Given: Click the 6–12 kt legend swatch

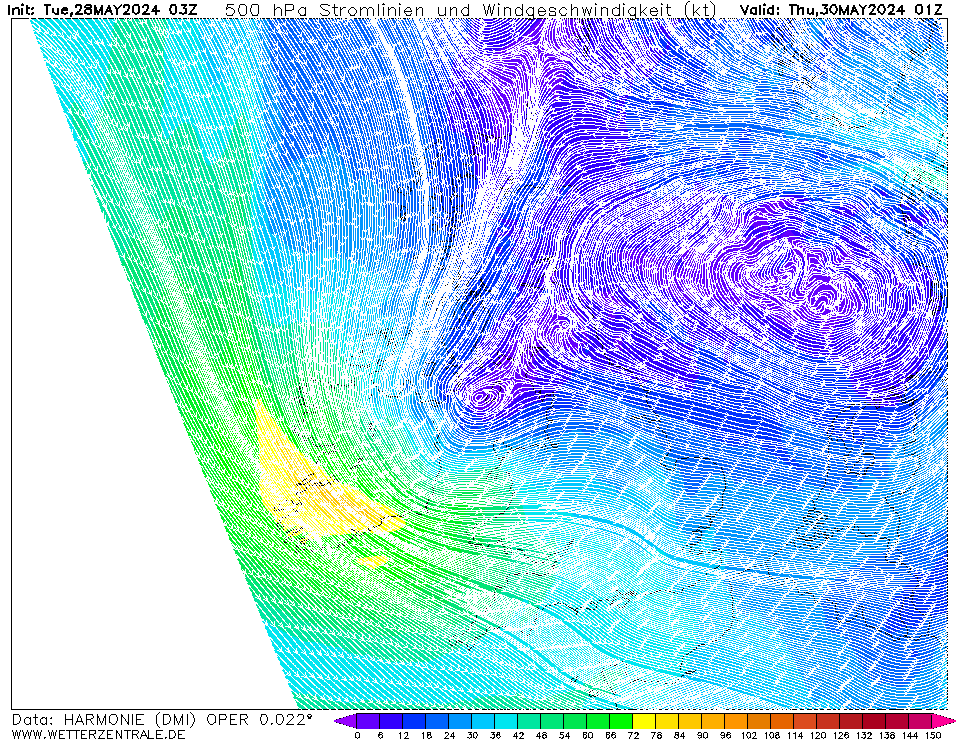Looking at the screenshot, I should coord(391,721).
